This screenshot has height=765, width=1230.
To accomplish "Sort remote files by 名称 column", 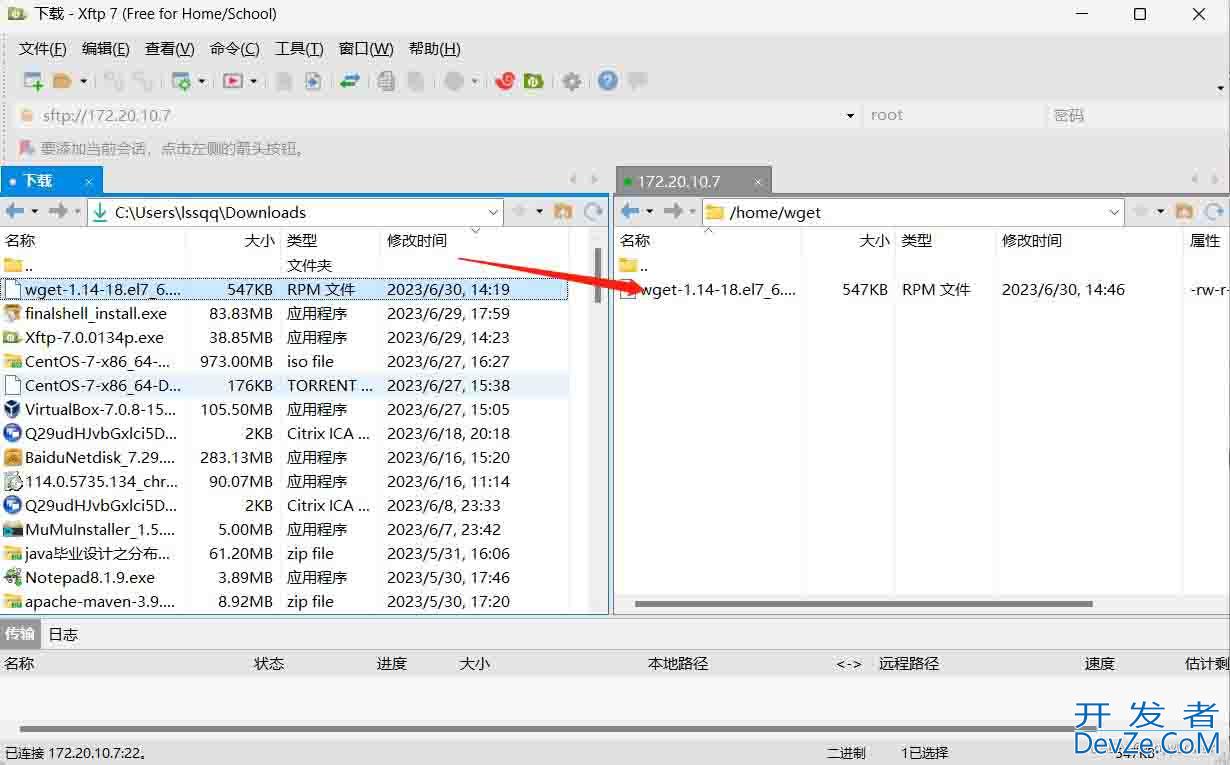I will 708,240.
